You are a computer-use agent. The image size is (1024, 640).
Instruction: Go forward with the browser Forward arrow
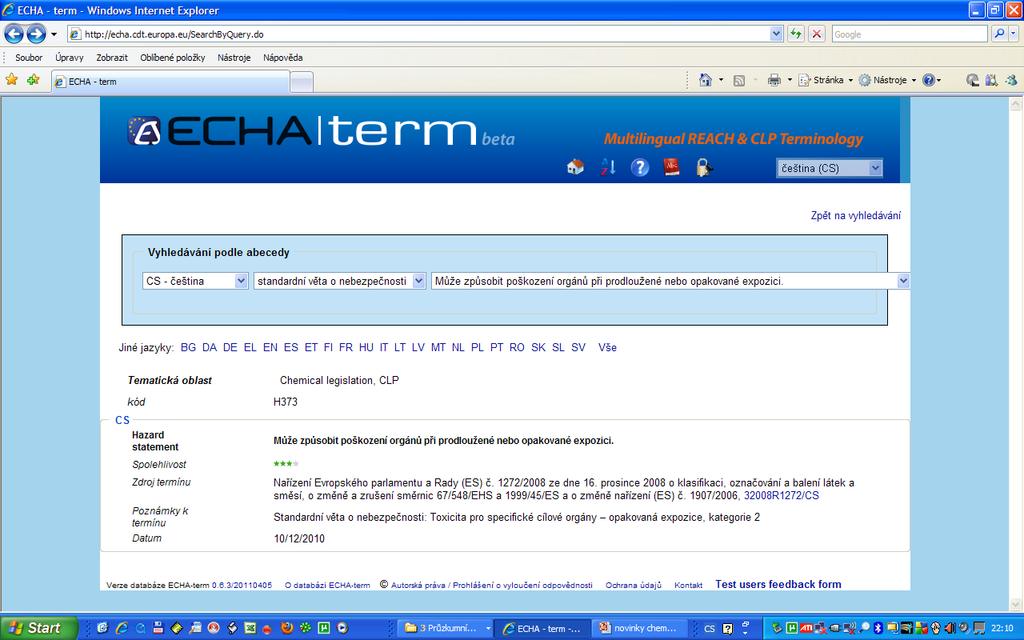(36, 33)
